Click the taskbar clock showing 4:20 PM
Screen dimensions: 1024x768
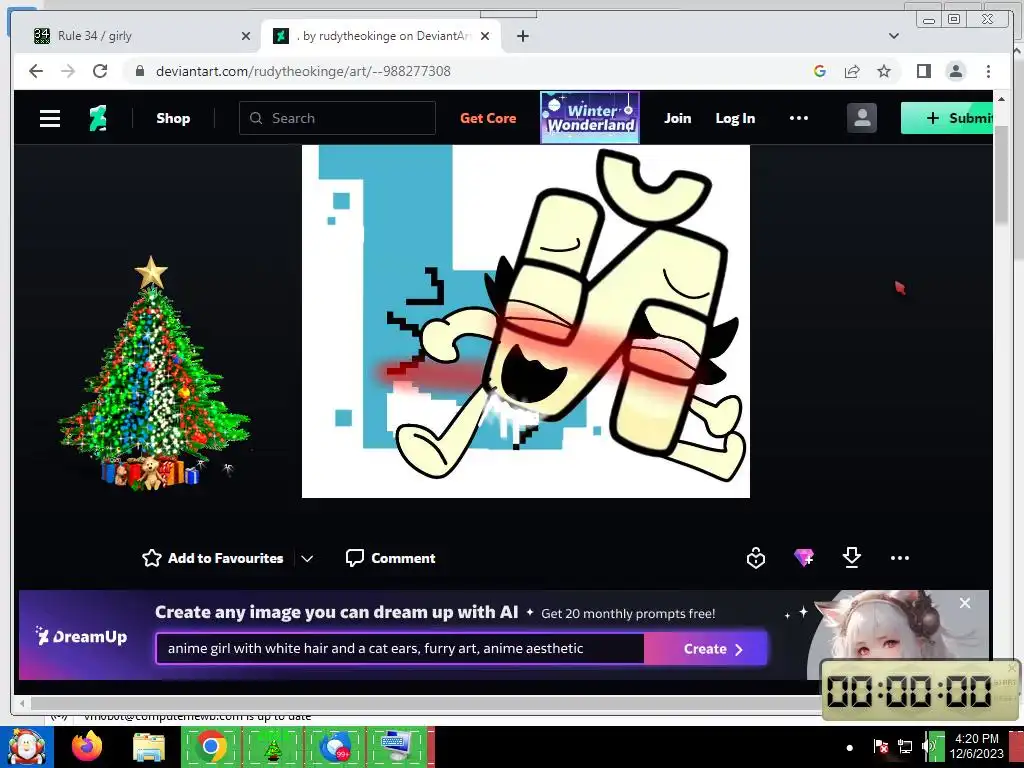[976, 746]
